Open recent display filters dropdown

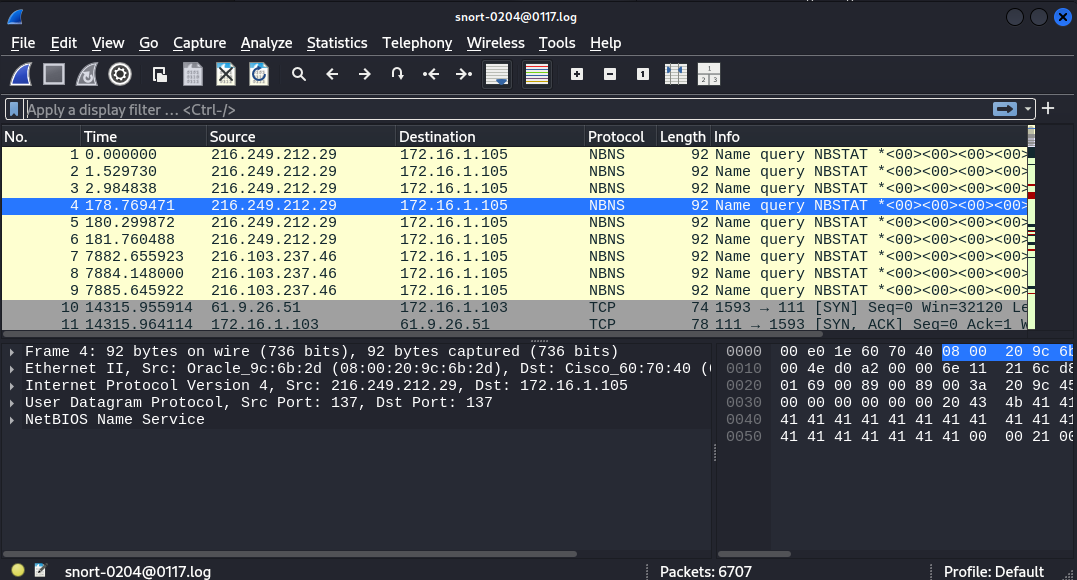1028,109
